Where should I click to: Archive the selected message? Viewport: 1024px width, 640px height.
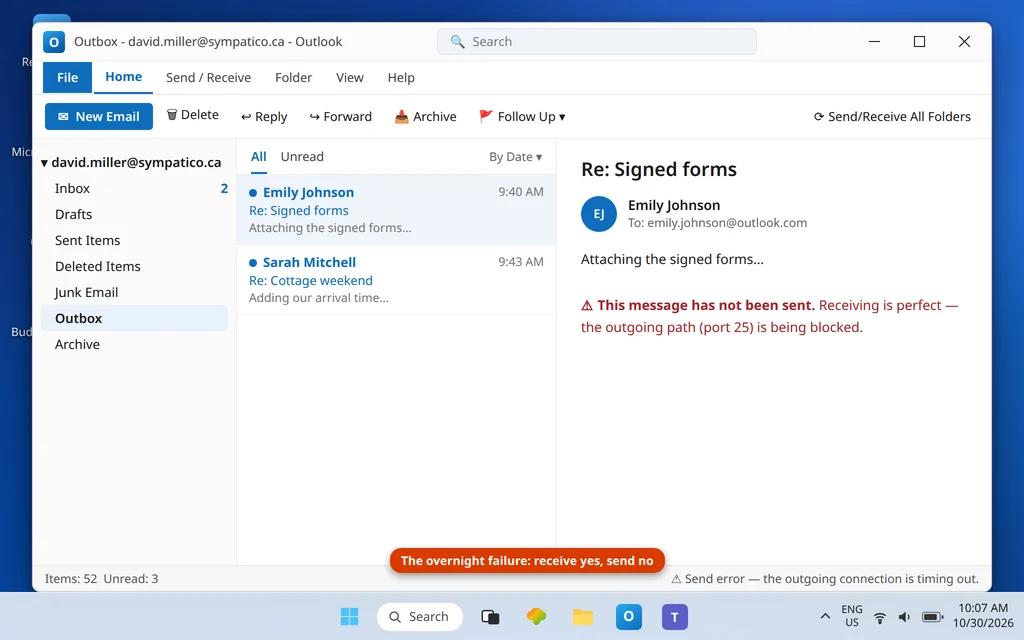click(x=425, y=116)
